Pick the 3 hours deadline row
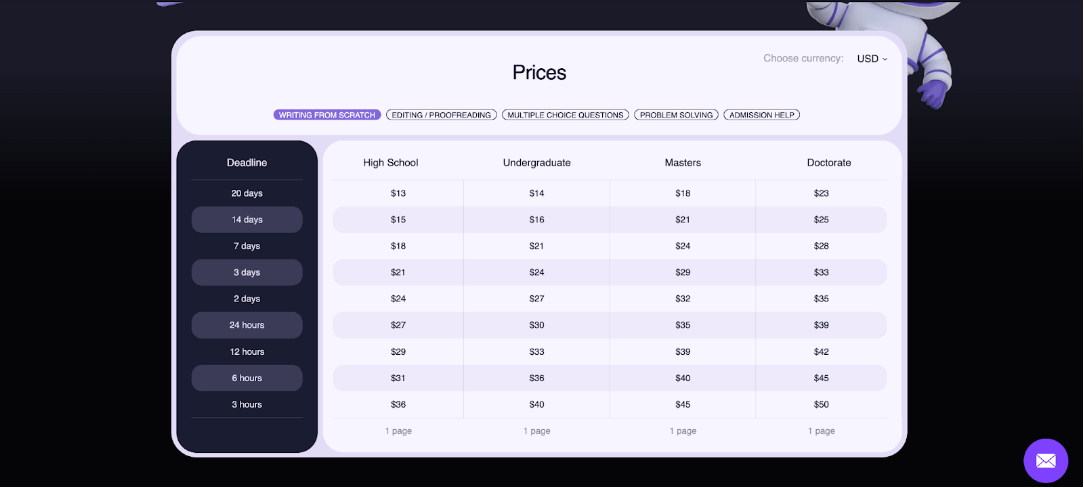This screenshot has height=488, width=1084. [247, 405]
